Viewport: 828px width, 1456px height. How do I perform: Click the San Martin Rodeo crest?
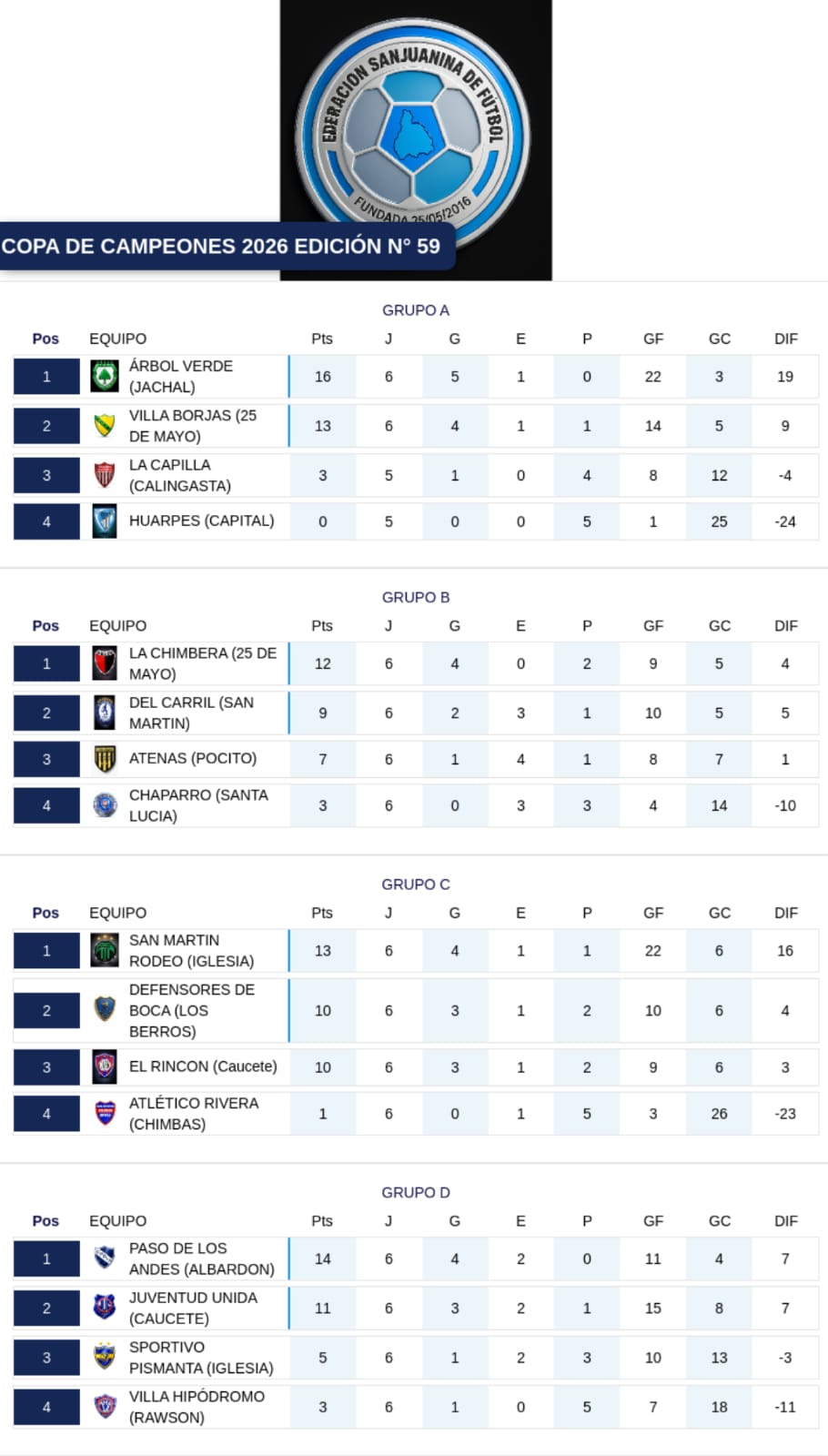click(105, 951)
